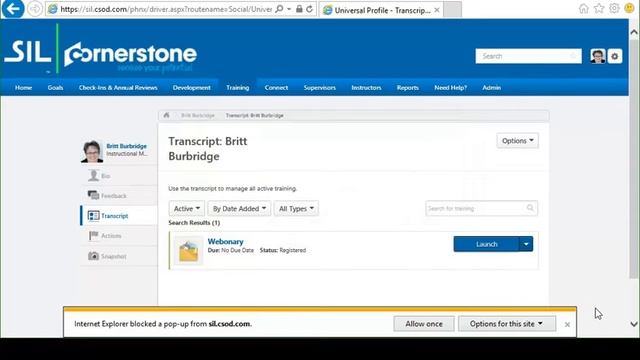640x360 pixels.
Task: Close the Universal Profile browser tab
Action: pos(437,10)
